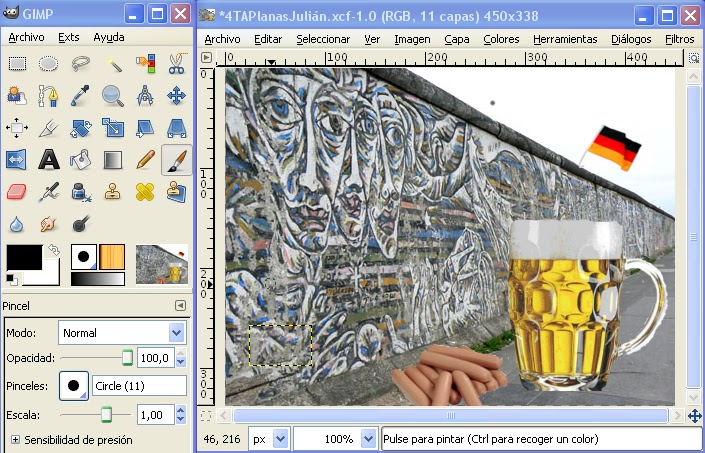
Task: Select the Ellipse Select tool
Action: coord(48,63)
